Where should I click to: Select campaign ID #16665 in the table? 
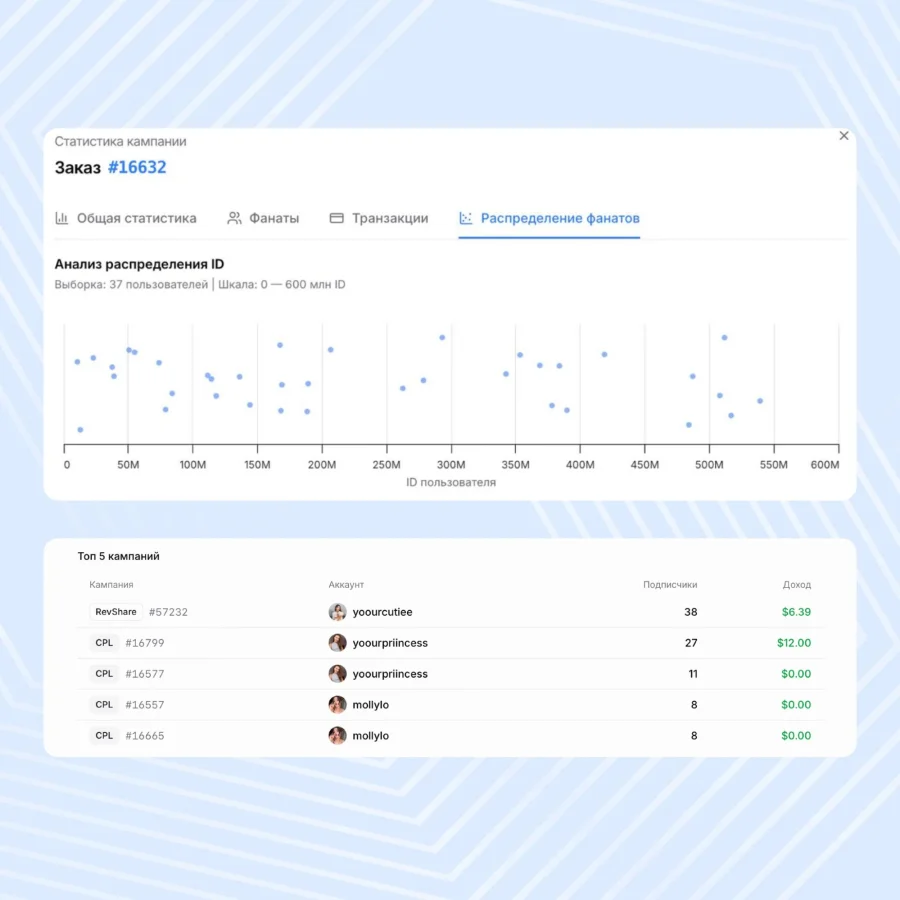tap(144, 736)
